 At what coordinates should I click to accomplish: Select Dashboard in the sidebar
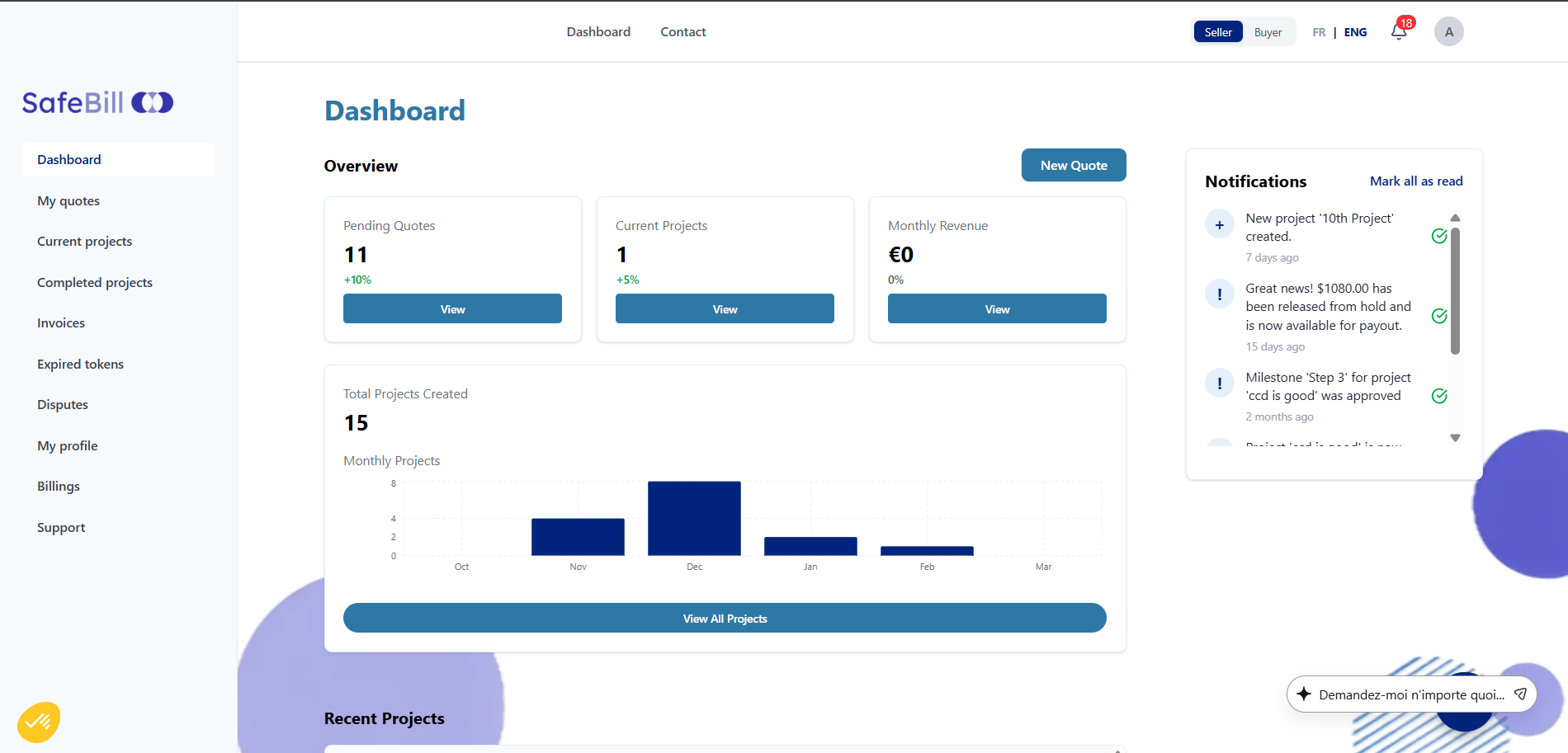(118, 159)
